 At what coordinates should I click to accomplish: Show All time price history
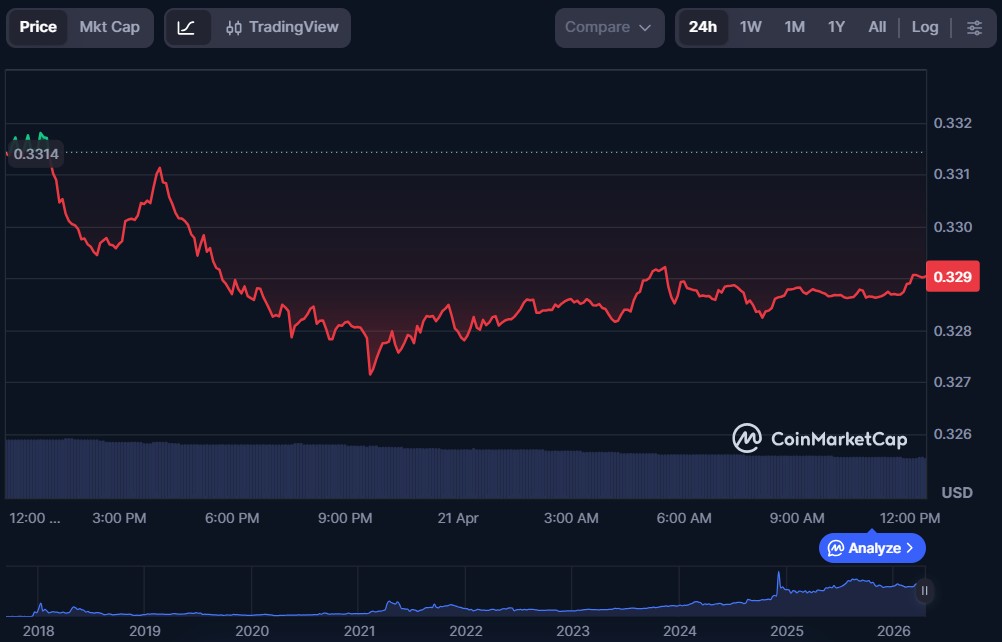[x=877, y=27]
